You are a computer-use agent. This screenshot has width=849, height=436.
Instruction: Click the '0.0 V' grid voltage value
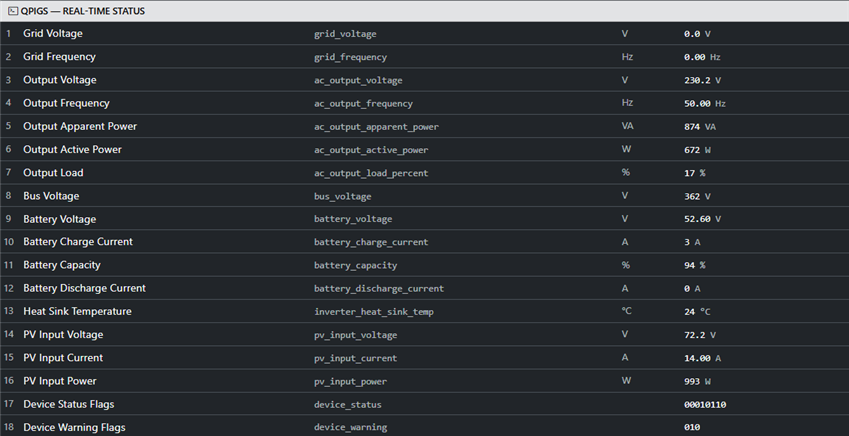(697, 34)
